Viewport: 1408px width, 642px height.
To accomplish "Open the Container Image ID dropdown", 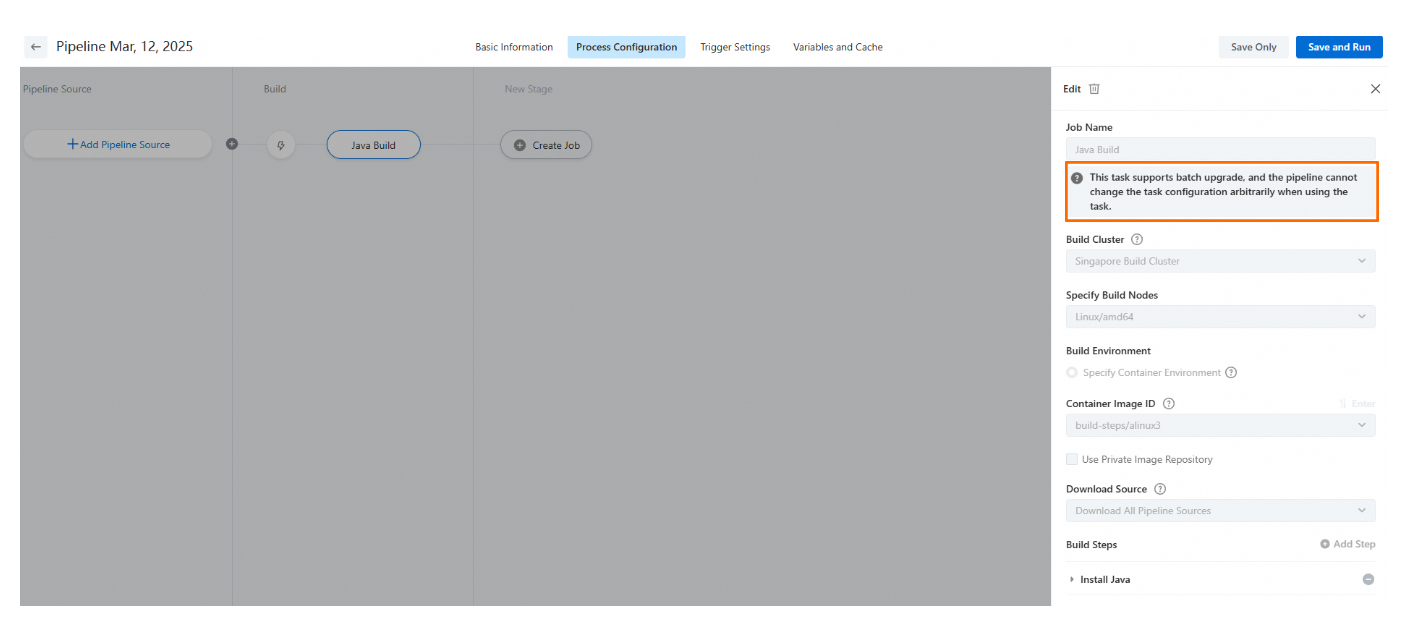I will pos(1221,425).
